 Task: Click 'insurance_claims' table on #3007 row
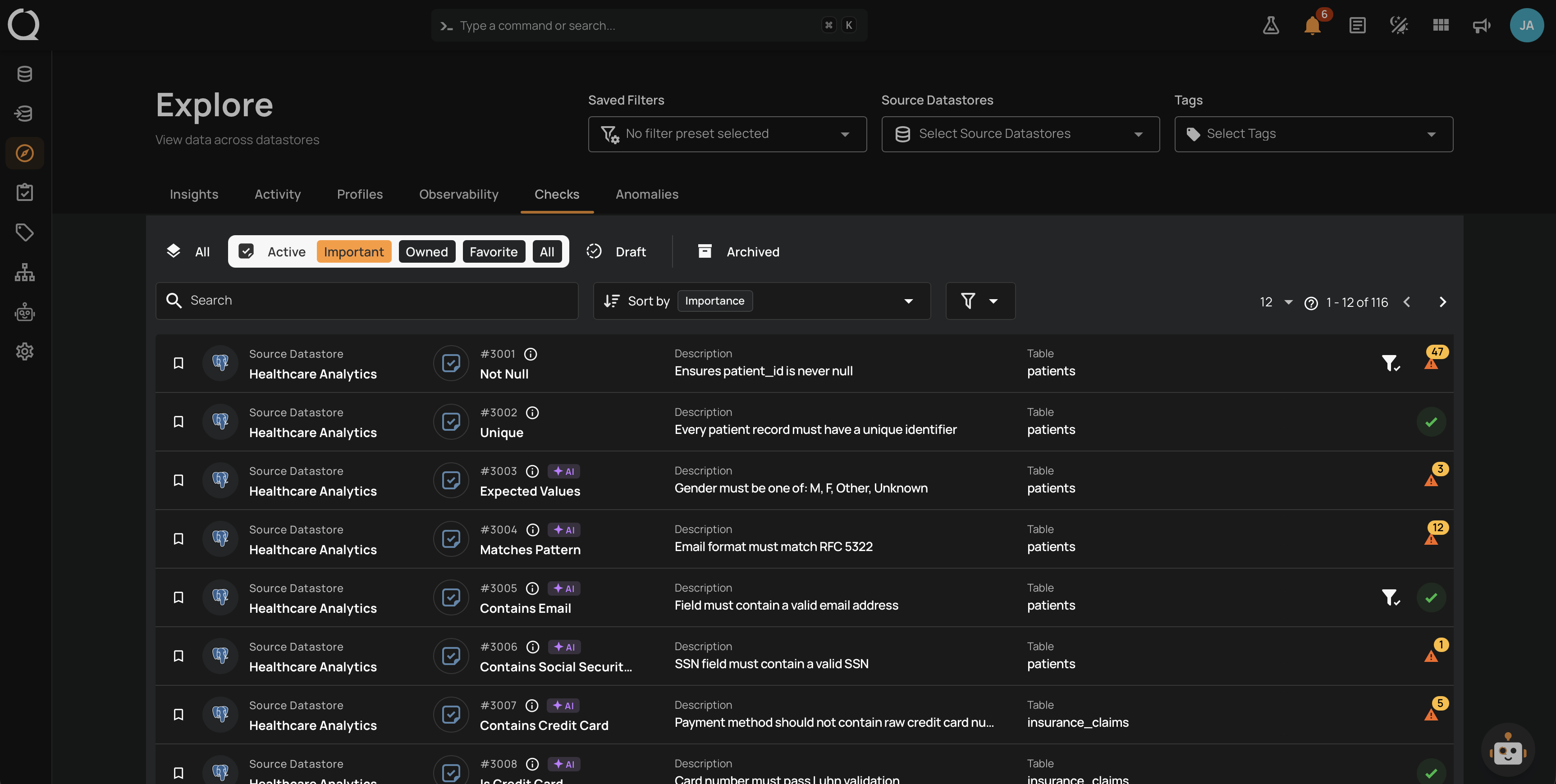point(1078,722)
